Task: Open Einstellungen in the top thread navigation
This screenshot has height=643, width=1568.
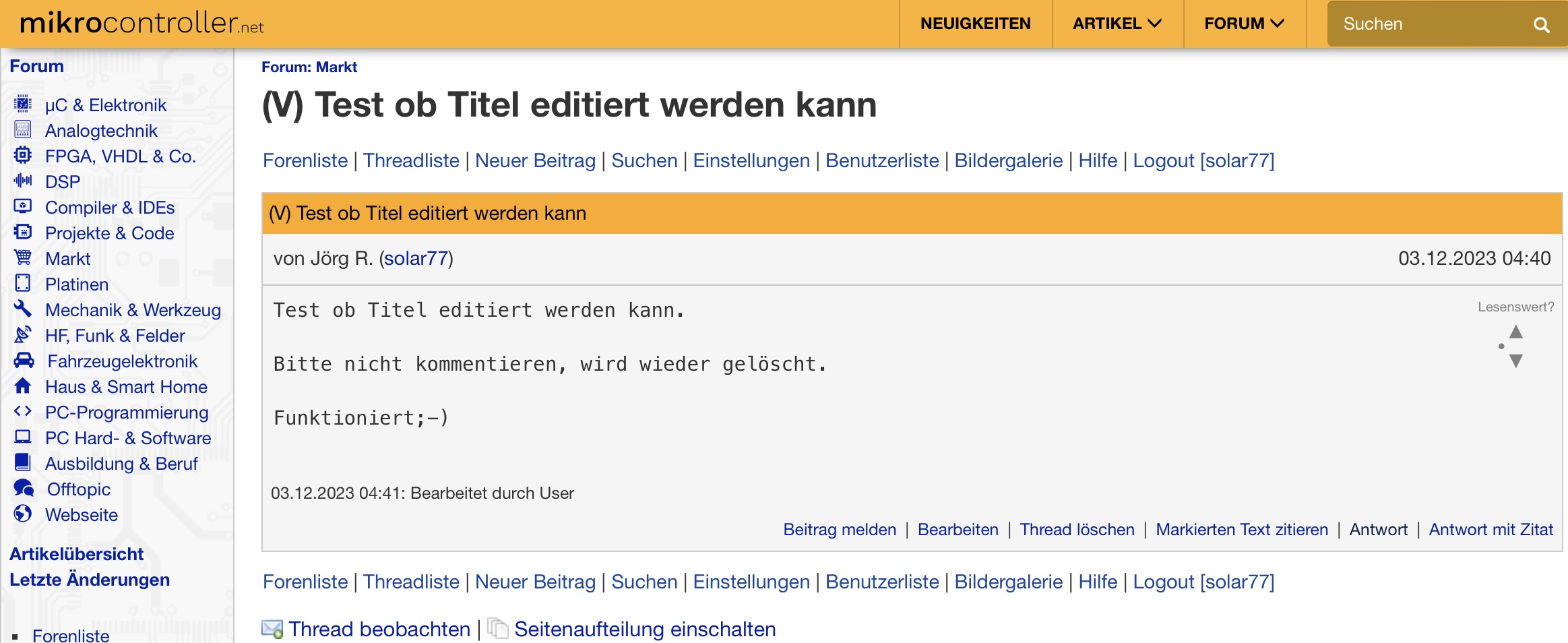Action: pos(751,160)
